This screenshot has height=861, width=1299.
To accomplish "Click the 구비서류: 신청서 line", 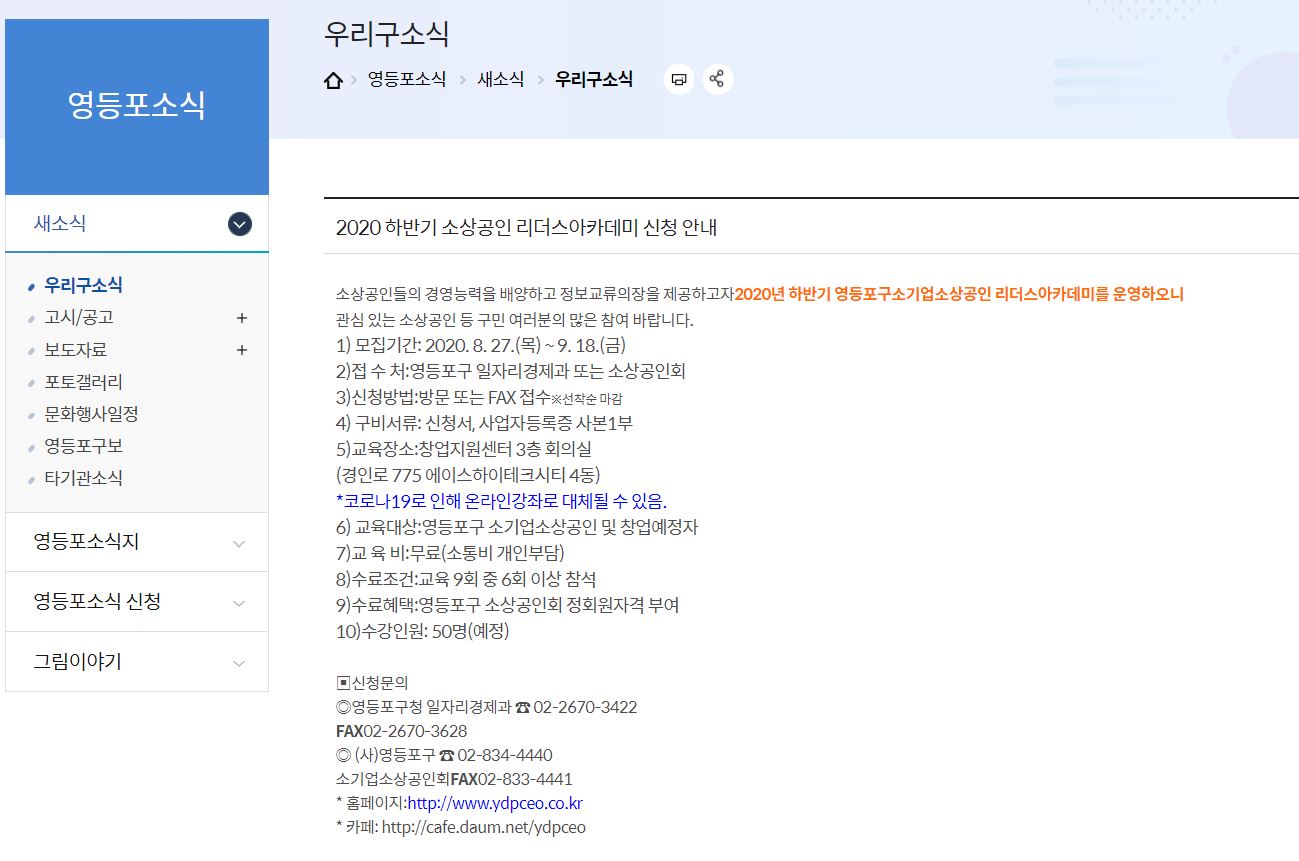I will pos(485,423).
